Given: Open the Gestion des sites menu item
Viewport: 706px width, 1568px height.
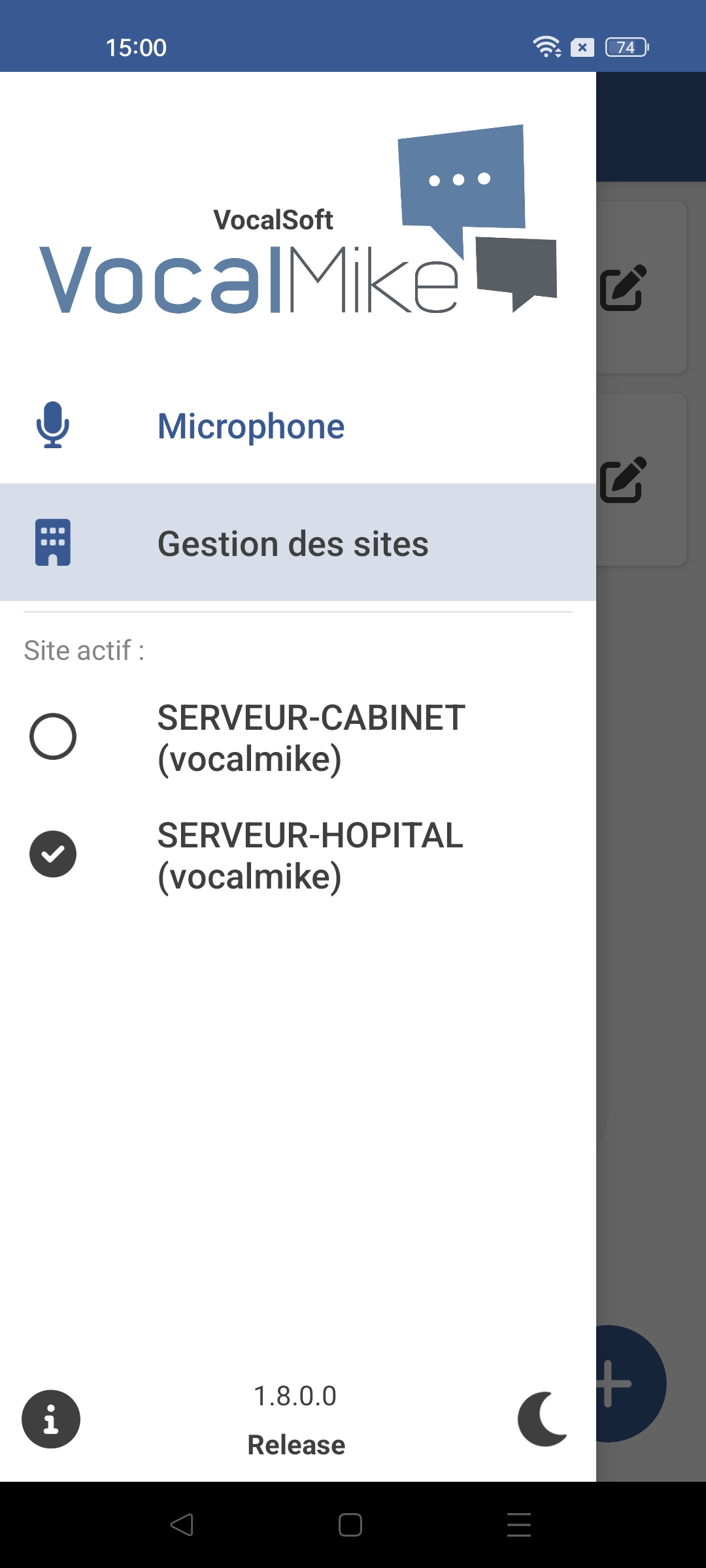Looking at the screenshot, I should click(293, 544).
